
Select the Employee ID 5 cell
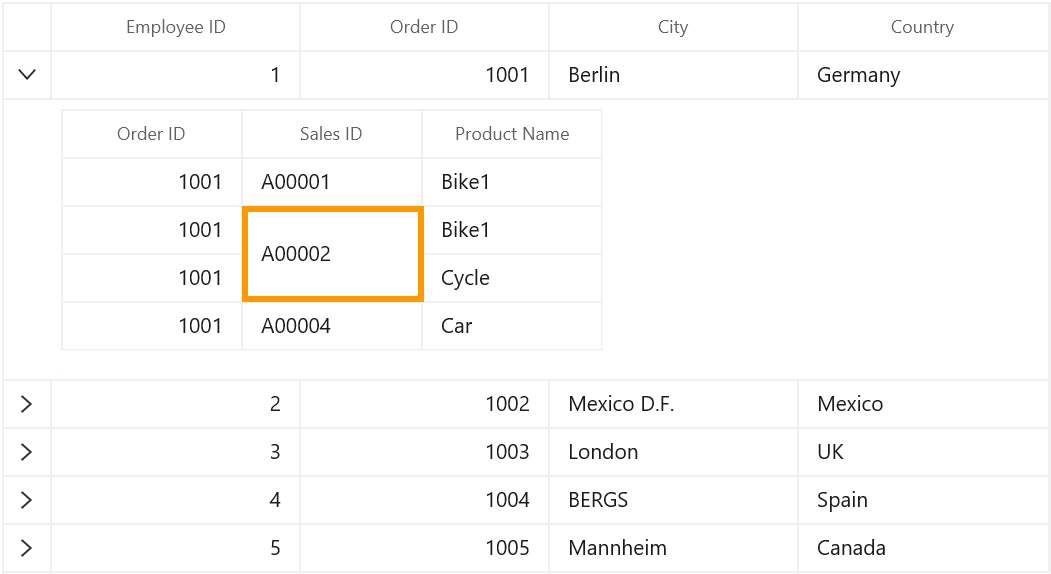[176, 548]
